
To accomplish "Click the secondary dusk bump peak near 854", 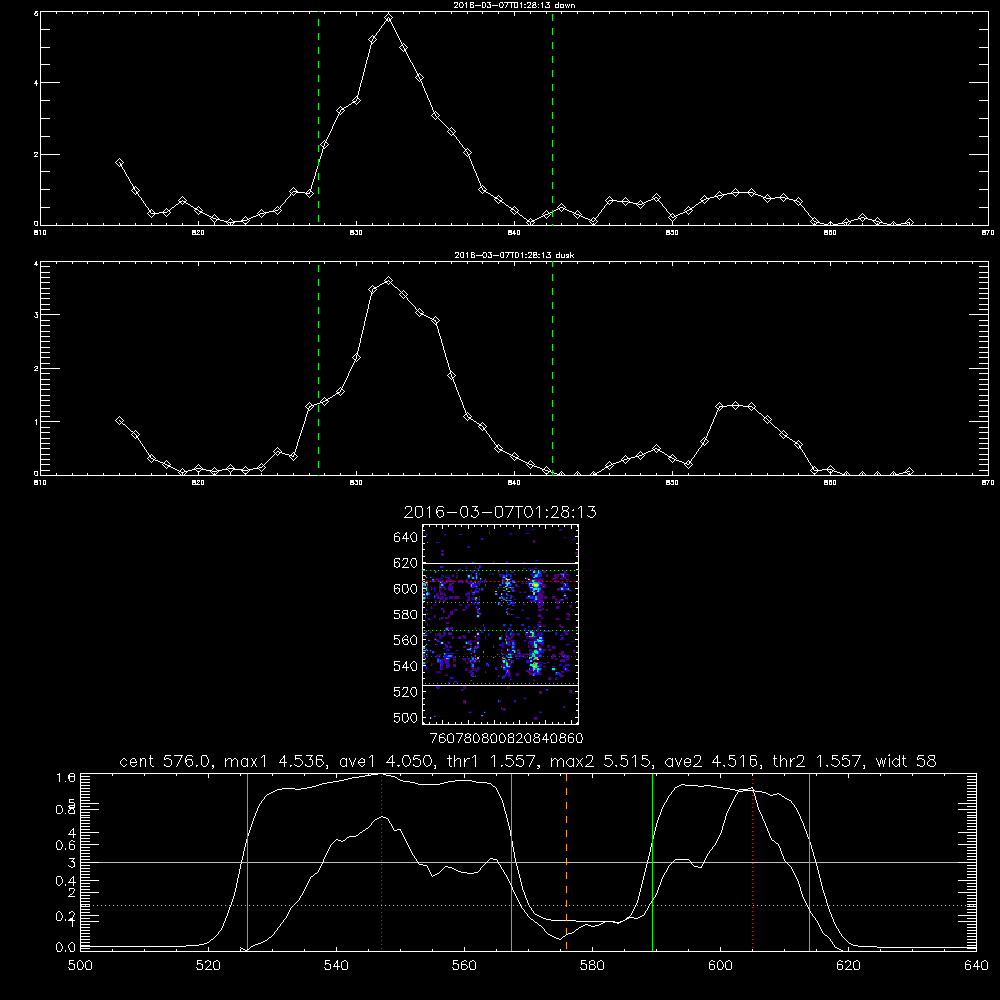I will (x=735, y=405).
